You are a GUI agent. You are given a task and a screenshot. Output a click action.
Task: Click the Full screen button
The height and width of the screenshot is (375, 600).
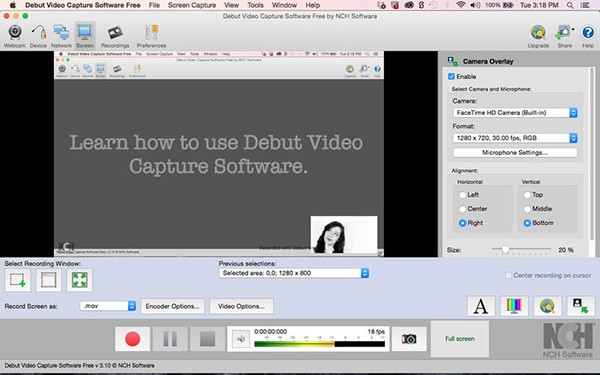click(x=460, y=339)
